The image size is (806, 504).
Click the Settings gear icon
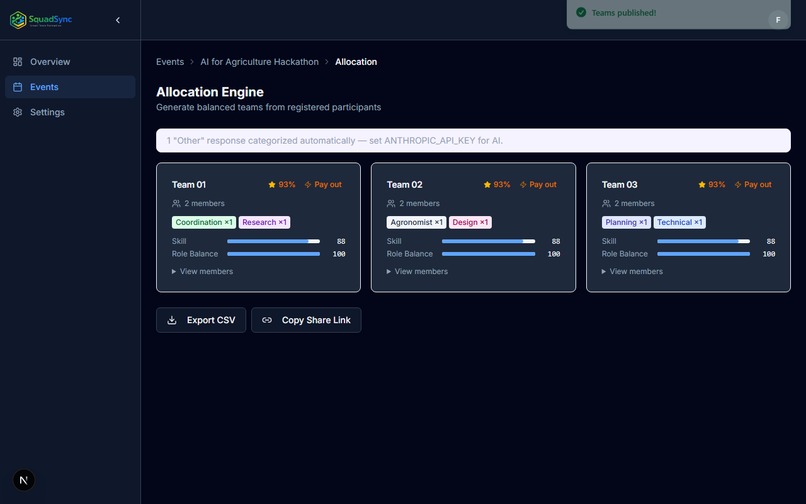point(17,112)
